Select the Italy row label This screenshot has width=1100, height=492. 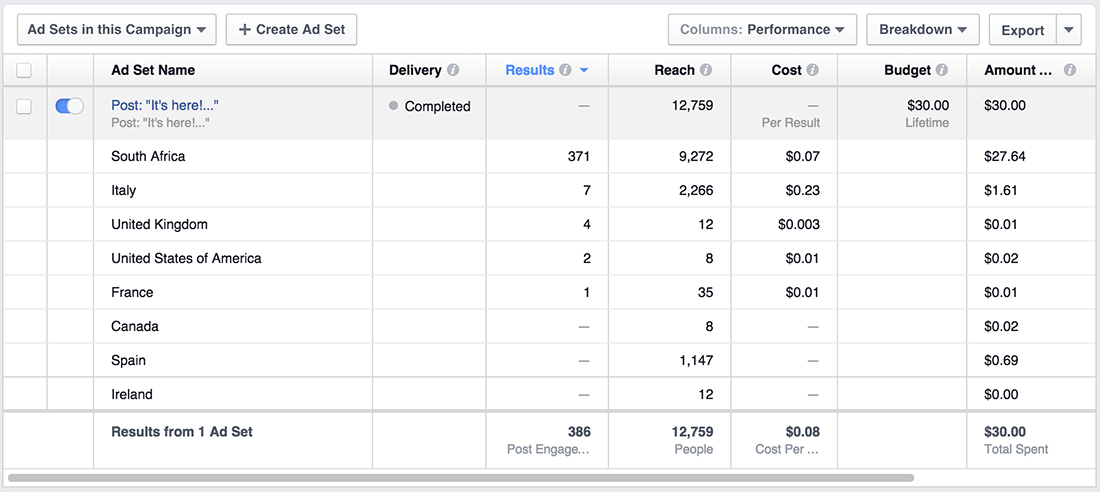pyautogui.click(x=123, y=190)
